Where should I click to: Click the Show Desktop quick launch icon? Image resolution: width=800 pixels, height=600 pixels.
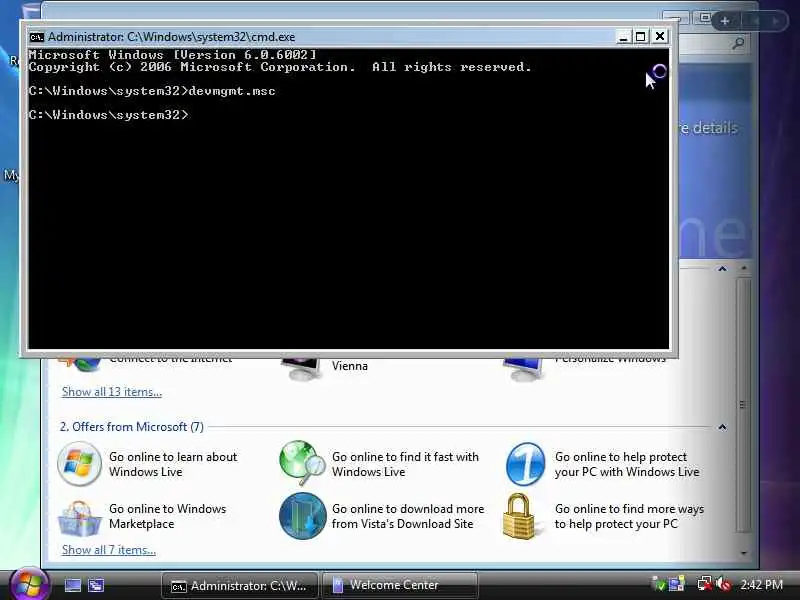[72, 585]
